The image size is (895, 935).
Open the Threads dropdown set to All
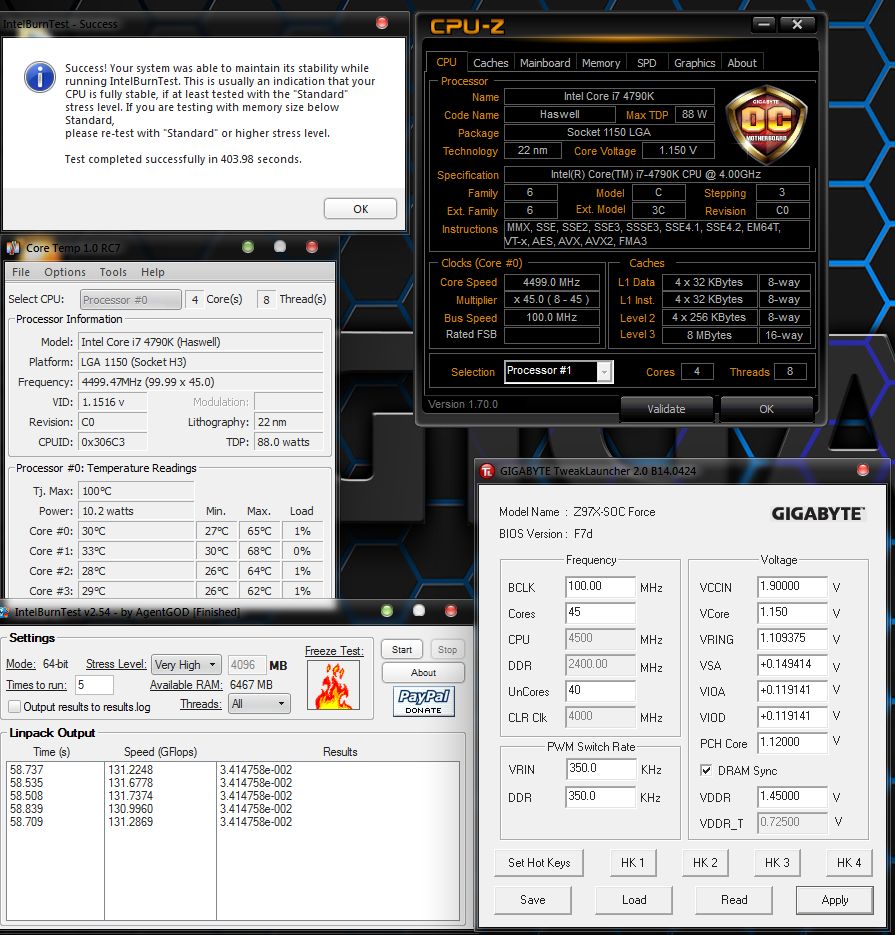pos(259,704)
